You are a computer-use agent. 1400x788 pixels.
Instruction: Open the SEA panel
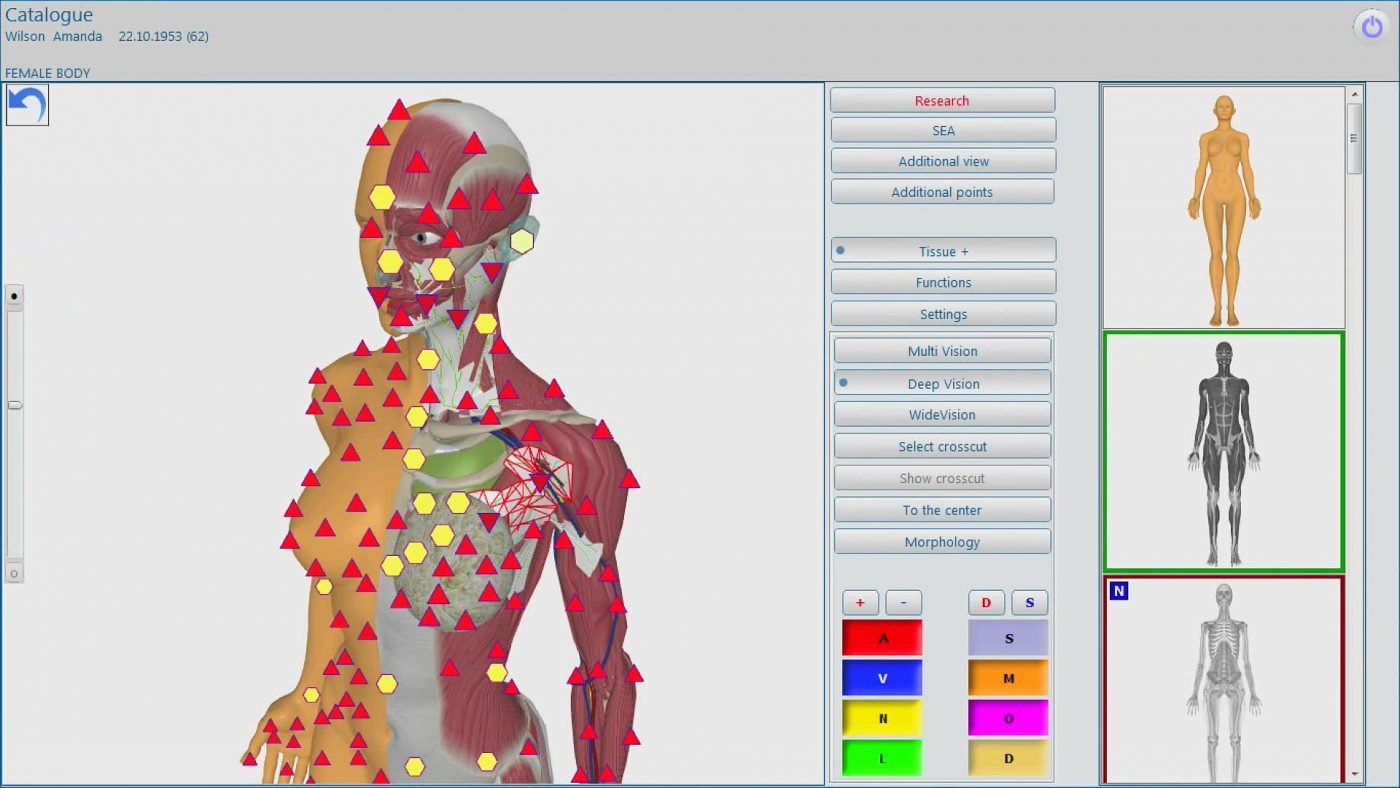[x=942, y=130]
